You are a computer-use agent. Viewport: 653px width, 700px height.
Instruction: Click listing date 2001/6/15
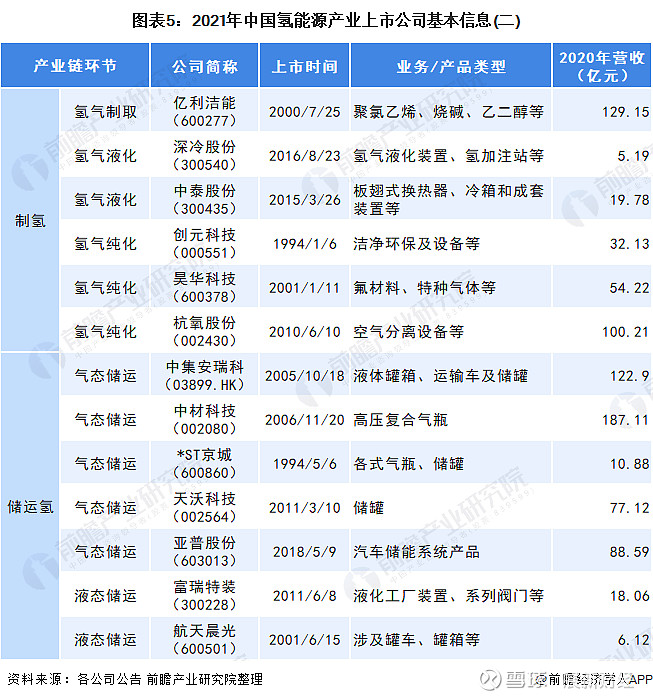point(304,640)
